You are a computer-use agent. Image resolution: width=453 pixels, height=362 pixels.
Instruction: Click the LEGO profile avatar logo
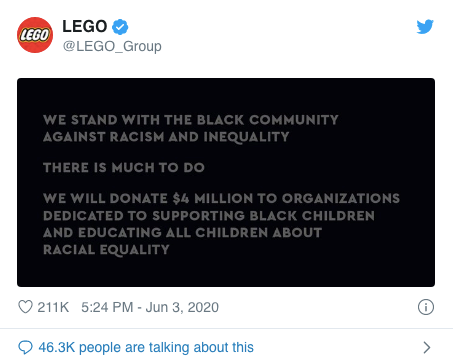click(x=35, y=35)
